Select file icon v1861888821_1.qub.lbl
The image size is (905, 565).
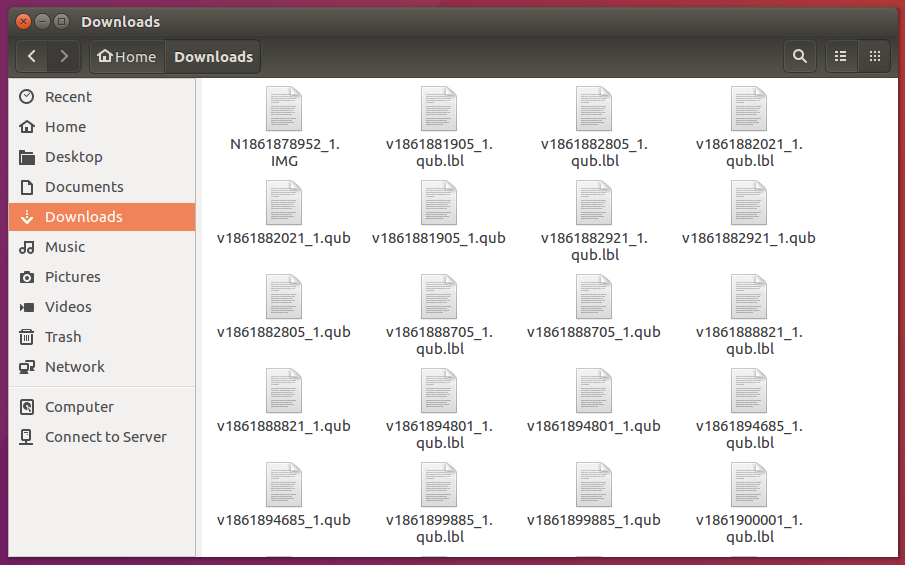(749, 297)
